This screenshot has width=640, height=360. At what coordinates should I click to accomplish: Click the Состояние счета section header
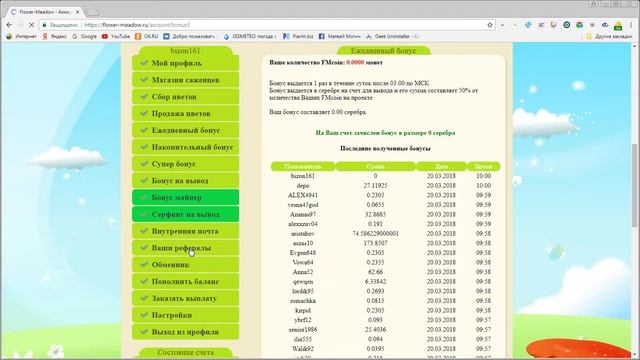click(x=185, y=352)
